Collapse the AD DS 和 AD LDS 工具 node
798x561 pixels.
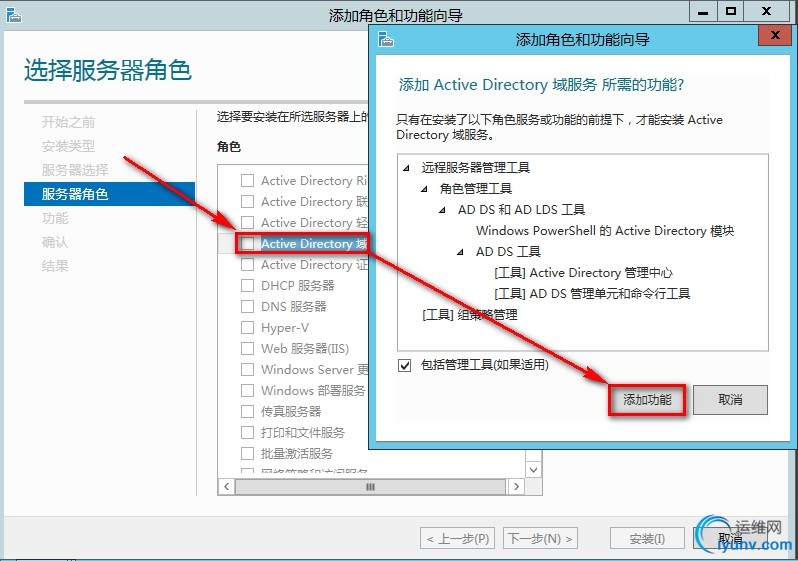pyautogui.click(x=443, y=210)
